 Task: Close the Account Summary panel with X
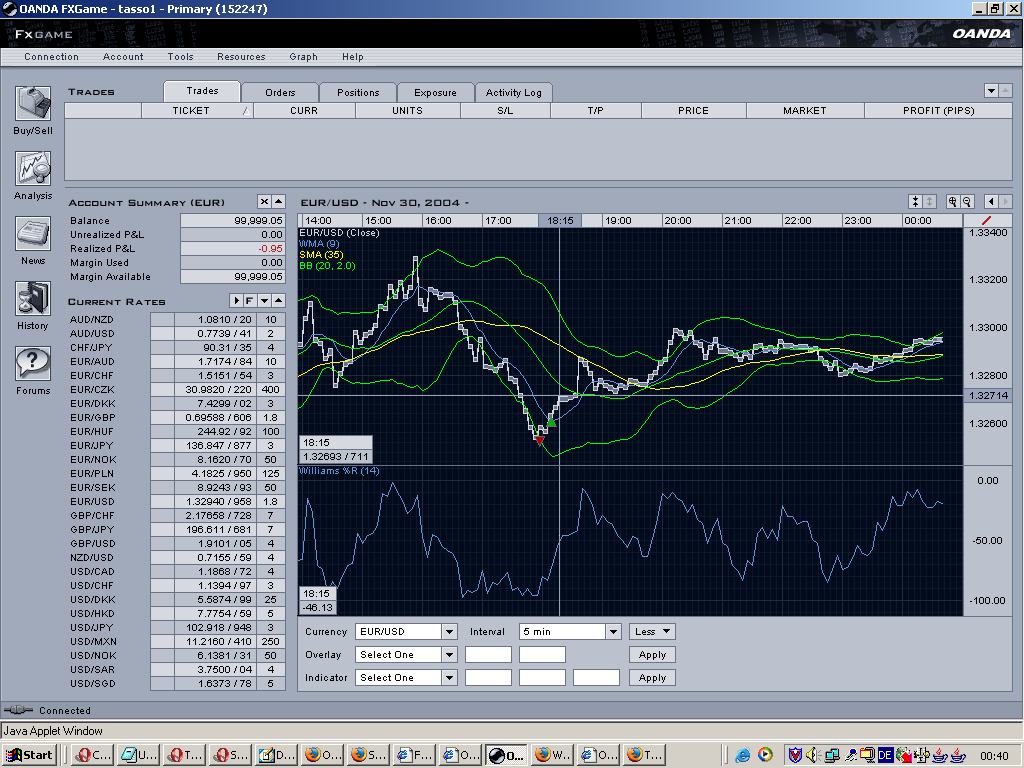[x=264, y=202]
